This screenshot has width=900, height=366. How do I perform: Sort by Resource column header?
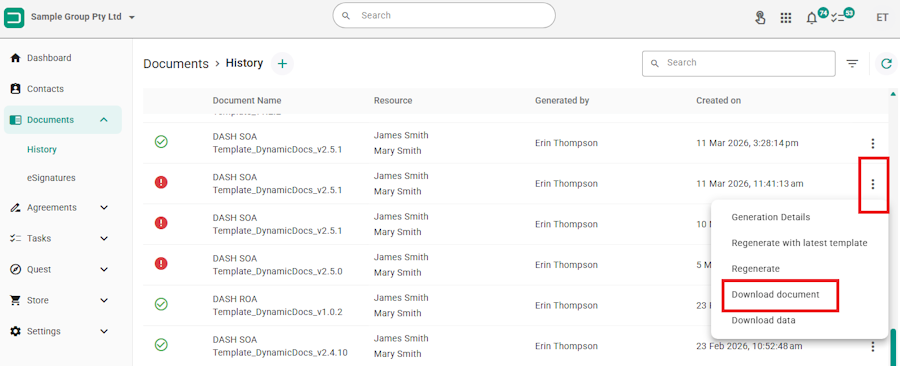tap(393, 100)
